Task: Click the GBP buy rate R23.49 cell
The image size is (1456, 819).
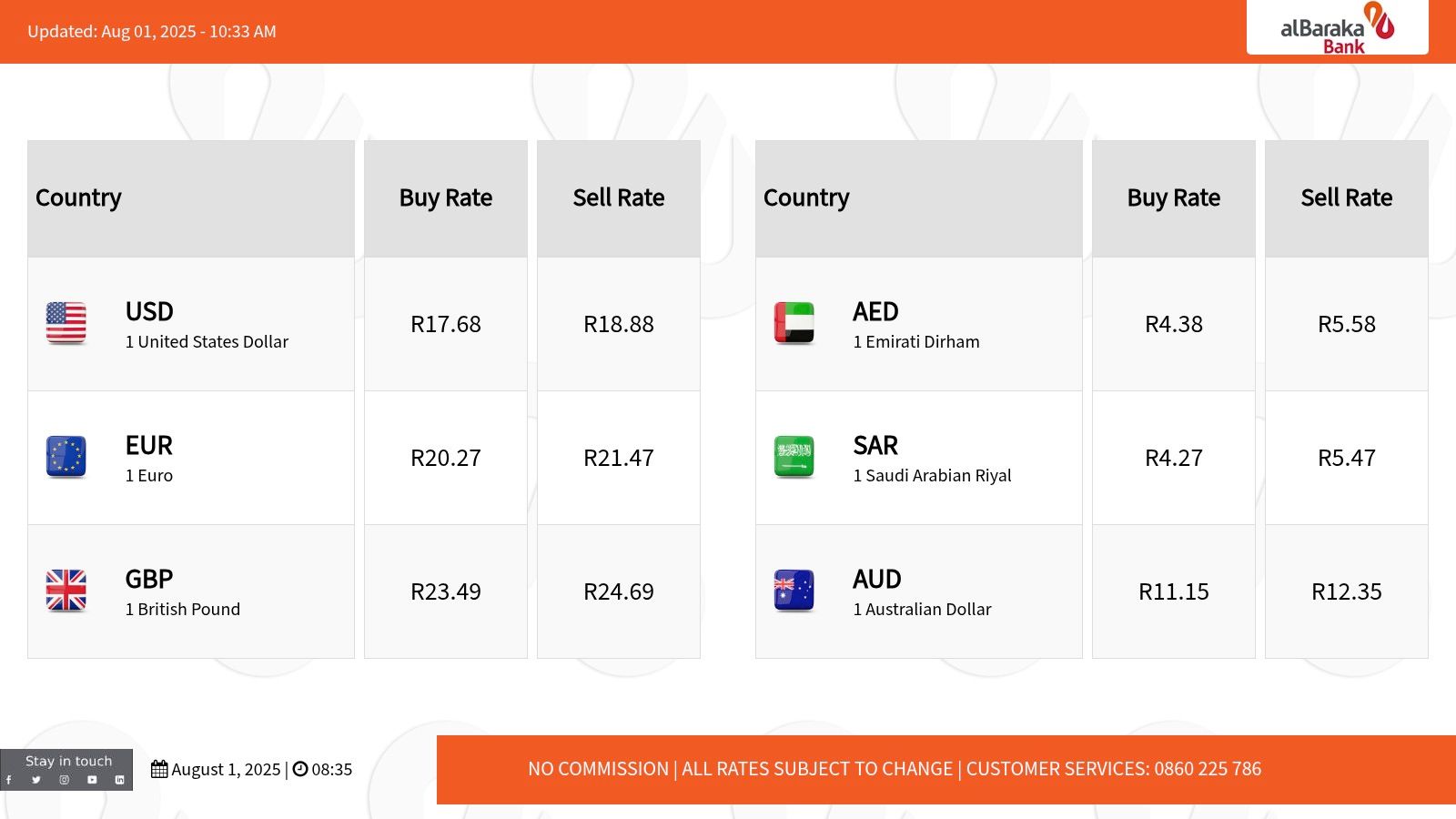Action: pos(445,591)
